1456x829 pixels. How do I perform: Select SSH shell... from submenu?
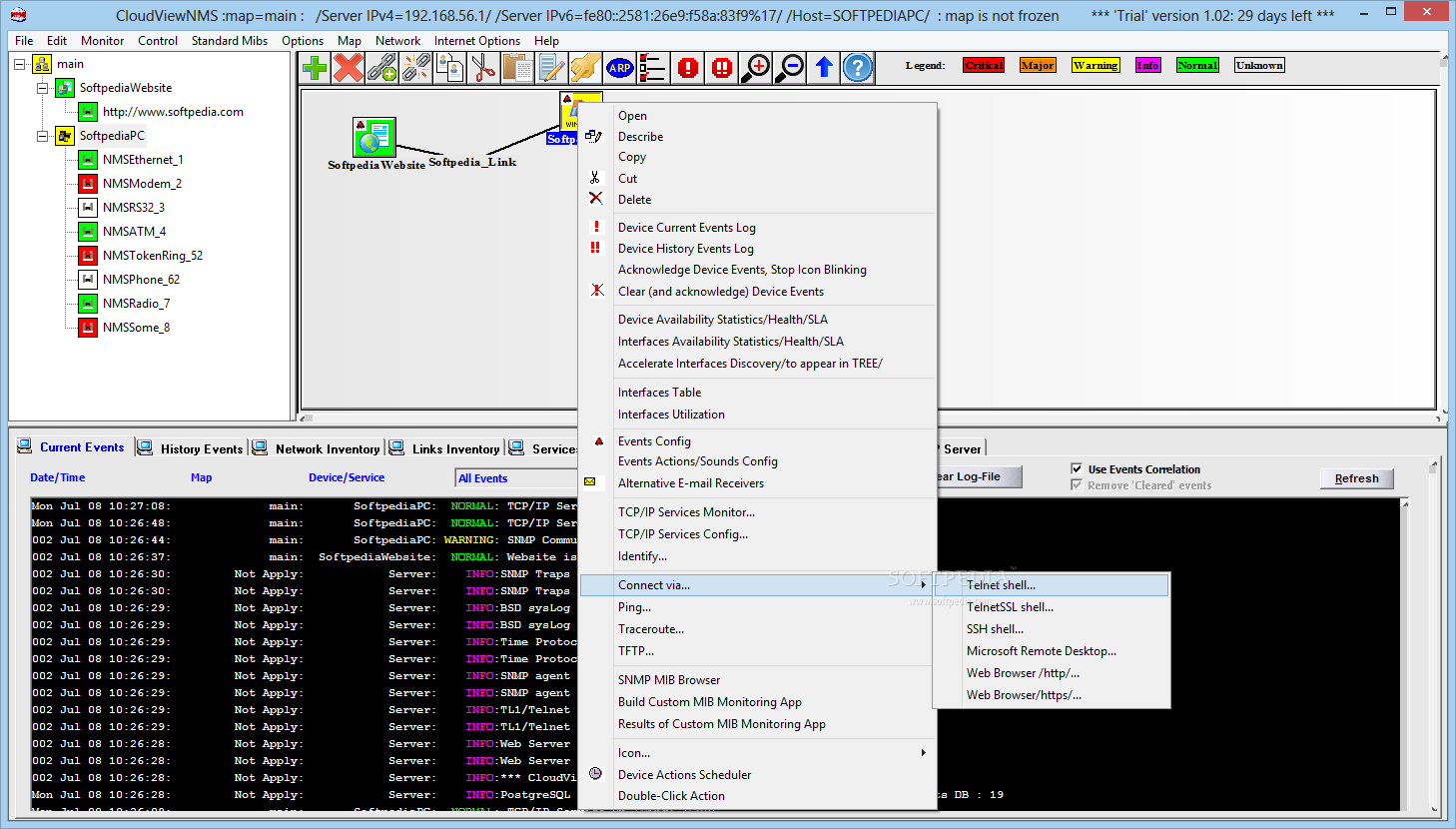point(1051,629)
